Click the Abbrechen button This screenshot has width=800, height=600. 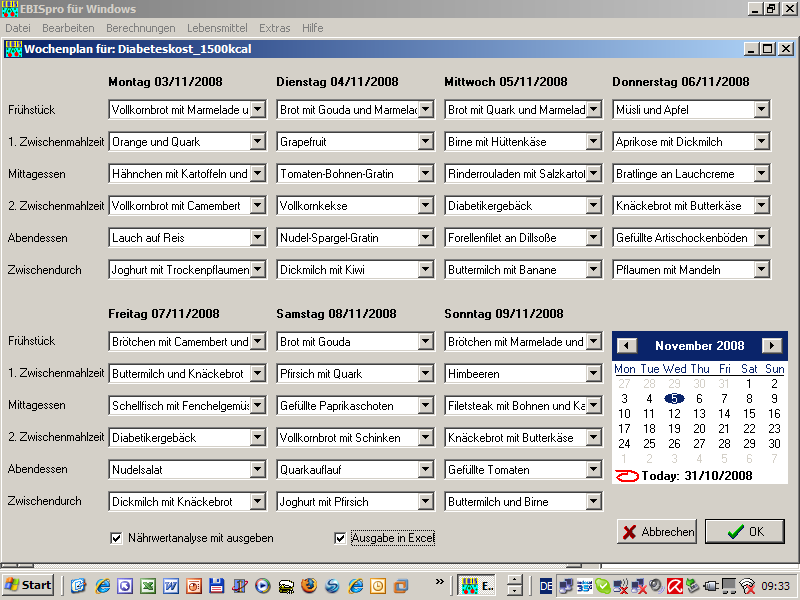(x=657, y=532)
